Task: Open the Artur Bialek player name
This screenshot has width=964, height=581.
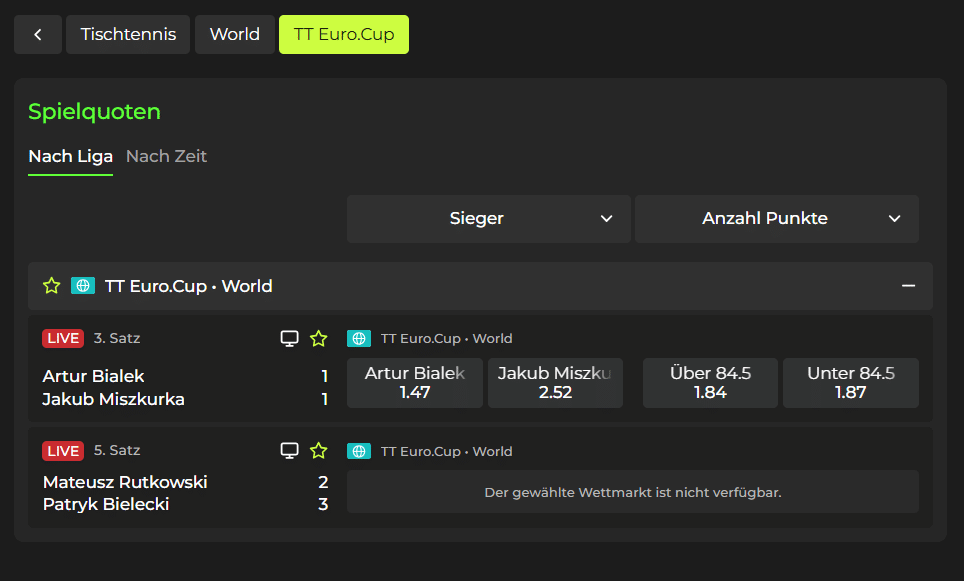Action: pyautogui.click(x=93, y=376)
